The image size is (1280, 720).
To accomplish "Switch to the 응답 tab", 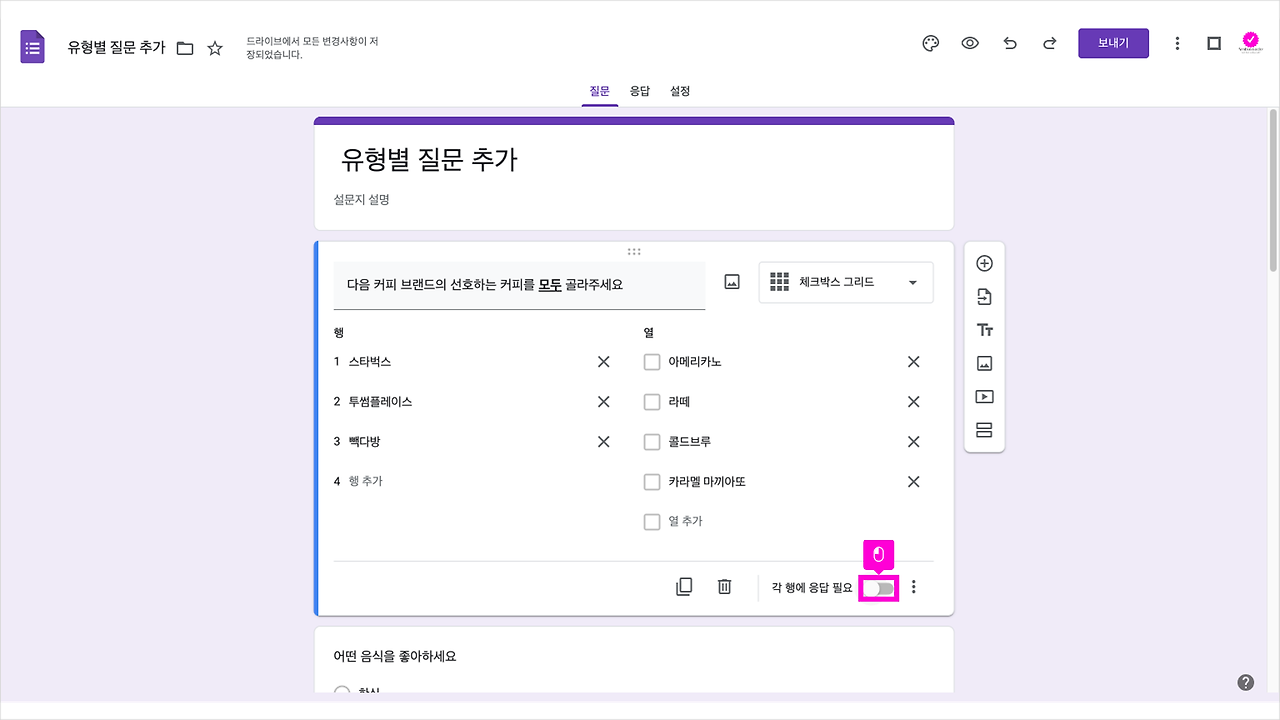I will (x=640, y=91).
